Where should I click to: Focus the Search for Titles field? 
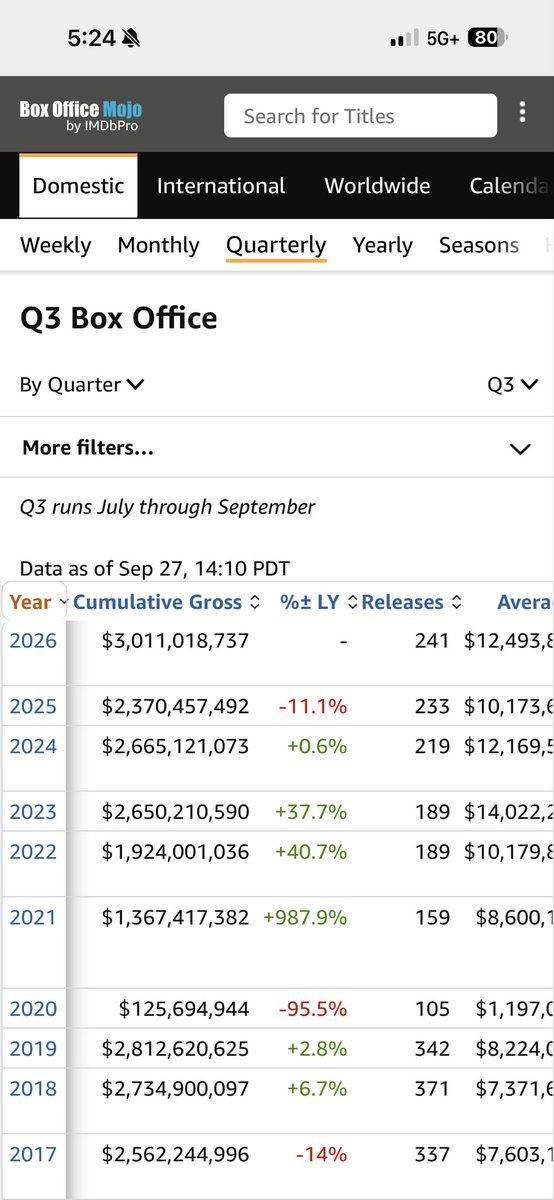[x=360, y=115]
